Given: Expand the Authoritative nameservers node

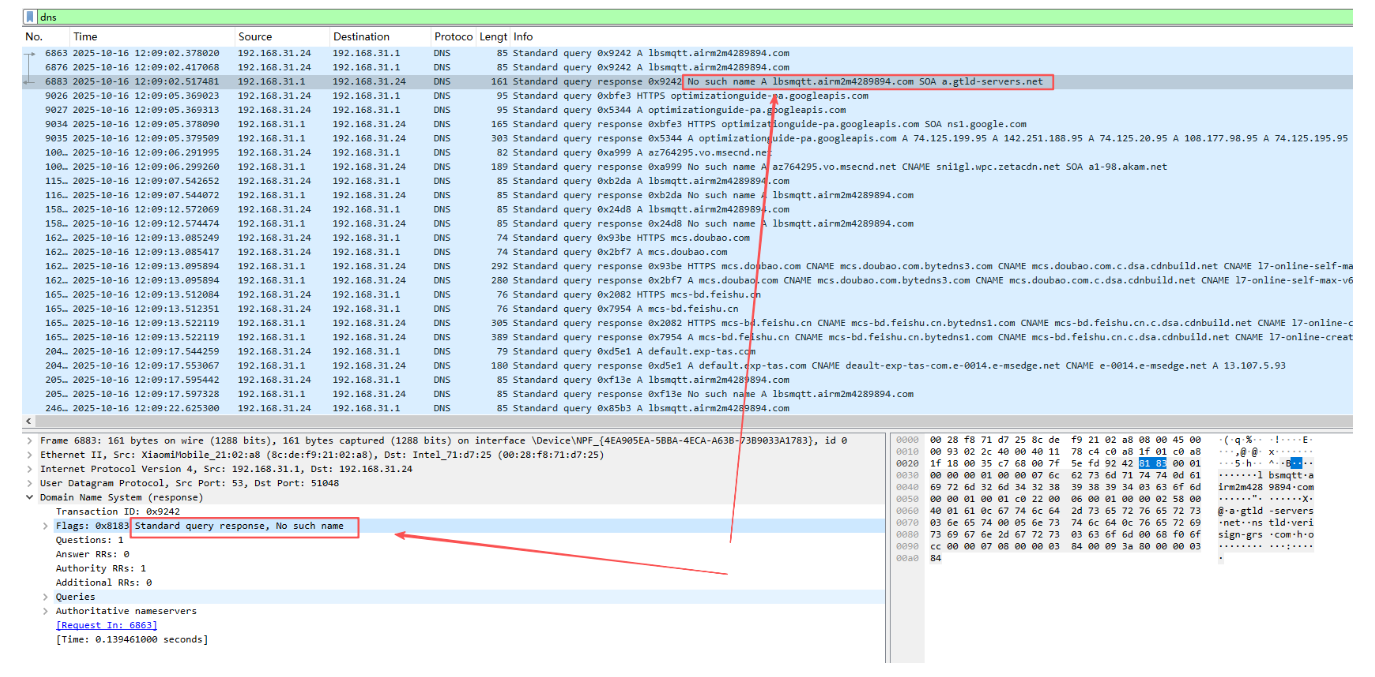Looking at the screenshot, I should pyautogui.click(x=45, y=611).
